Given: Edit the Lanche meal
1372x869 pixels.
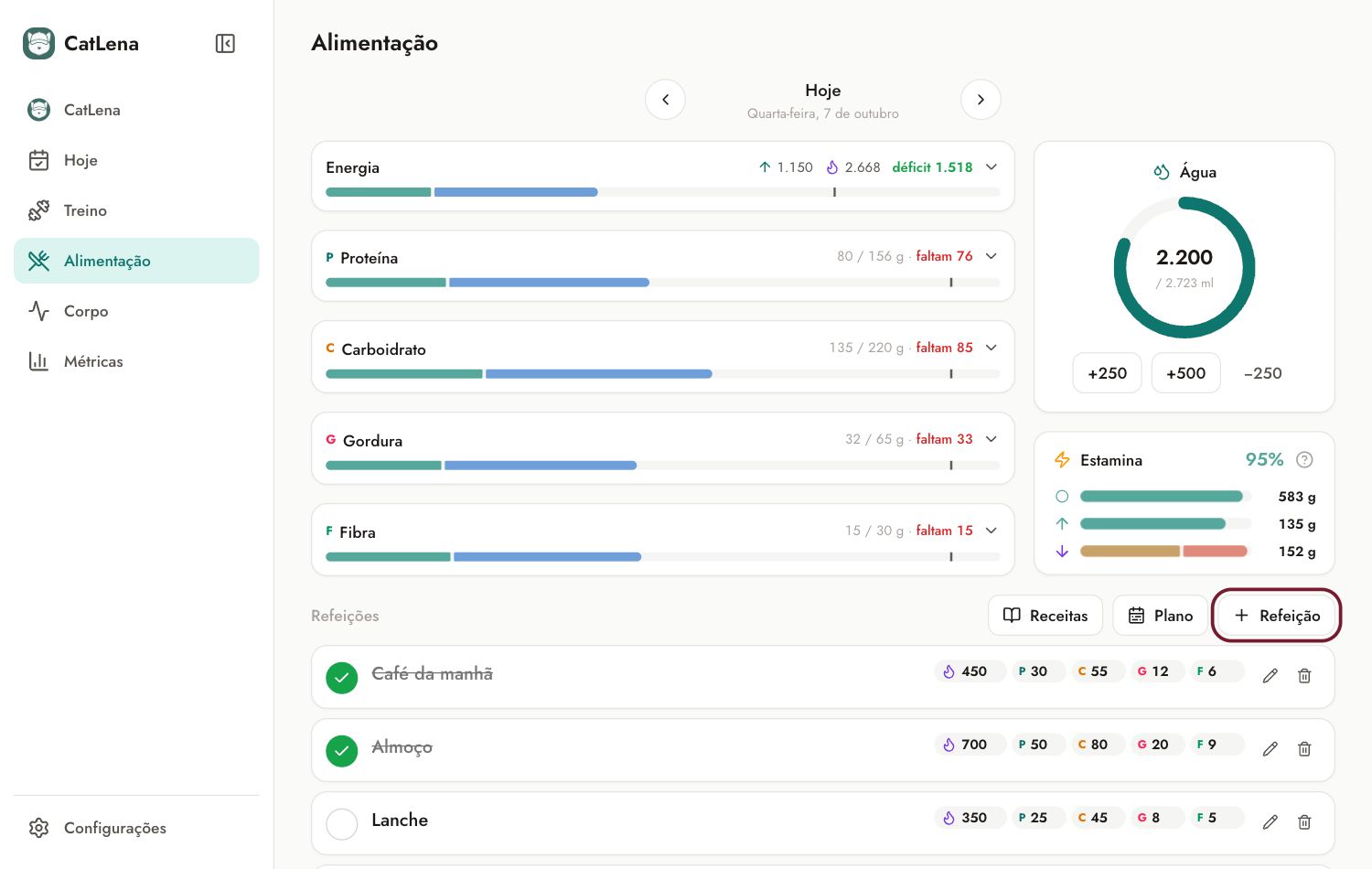Looking at the screenshot, I should [x=1270, y=822].
